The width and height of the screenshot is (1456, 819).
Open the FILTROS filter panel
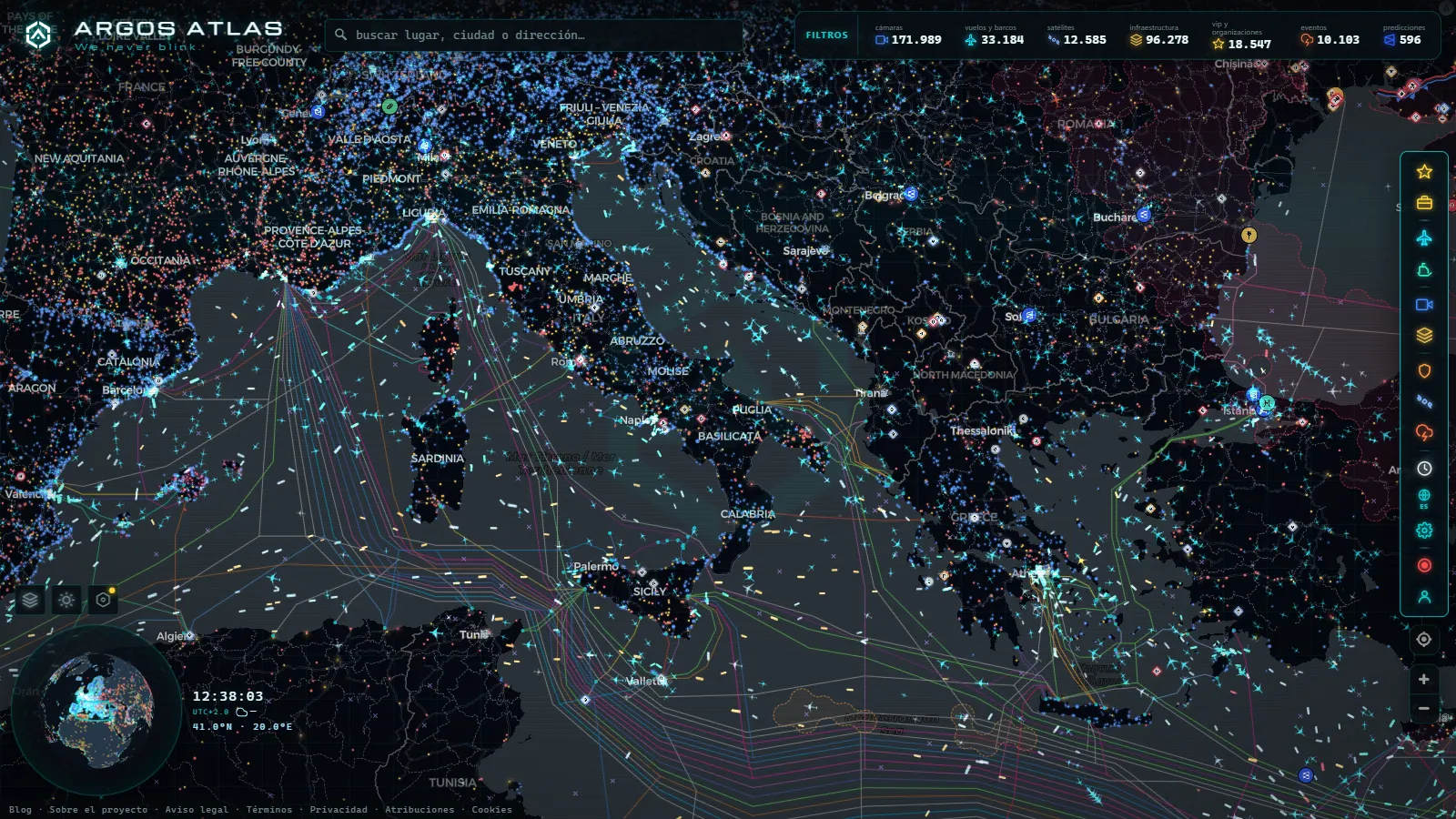tap(826, 35)
